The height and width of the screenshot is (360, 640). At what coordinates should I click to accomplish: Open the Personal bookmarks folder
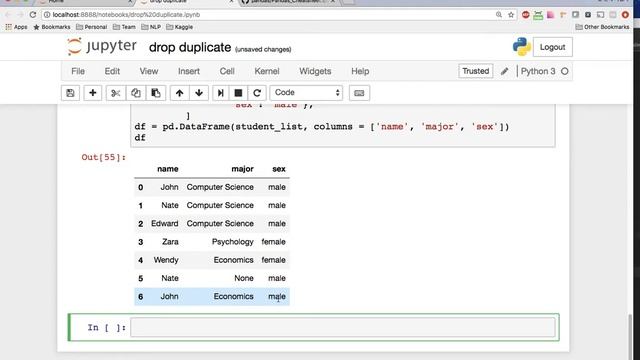(91, 27)
